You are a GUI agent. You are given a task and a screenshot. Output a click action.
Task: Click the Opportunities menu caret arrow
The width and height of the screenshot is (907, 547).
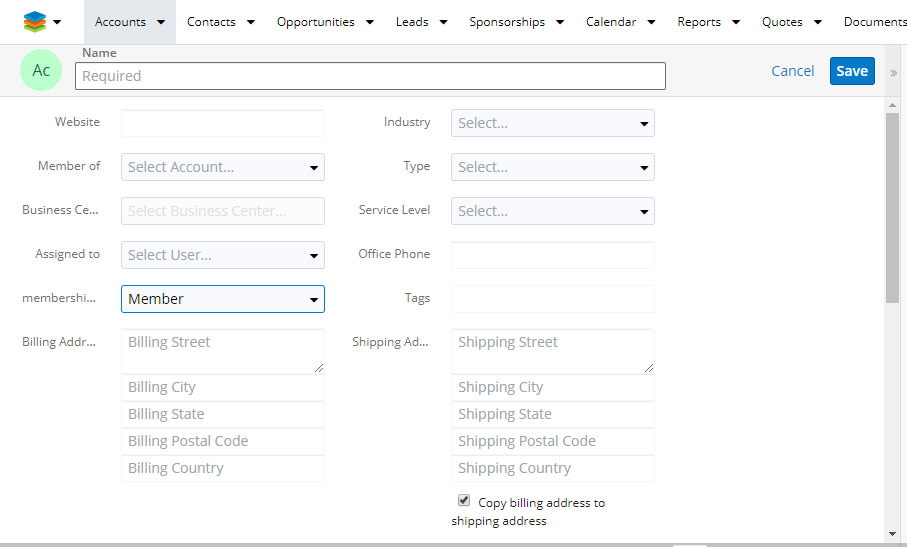370,22
